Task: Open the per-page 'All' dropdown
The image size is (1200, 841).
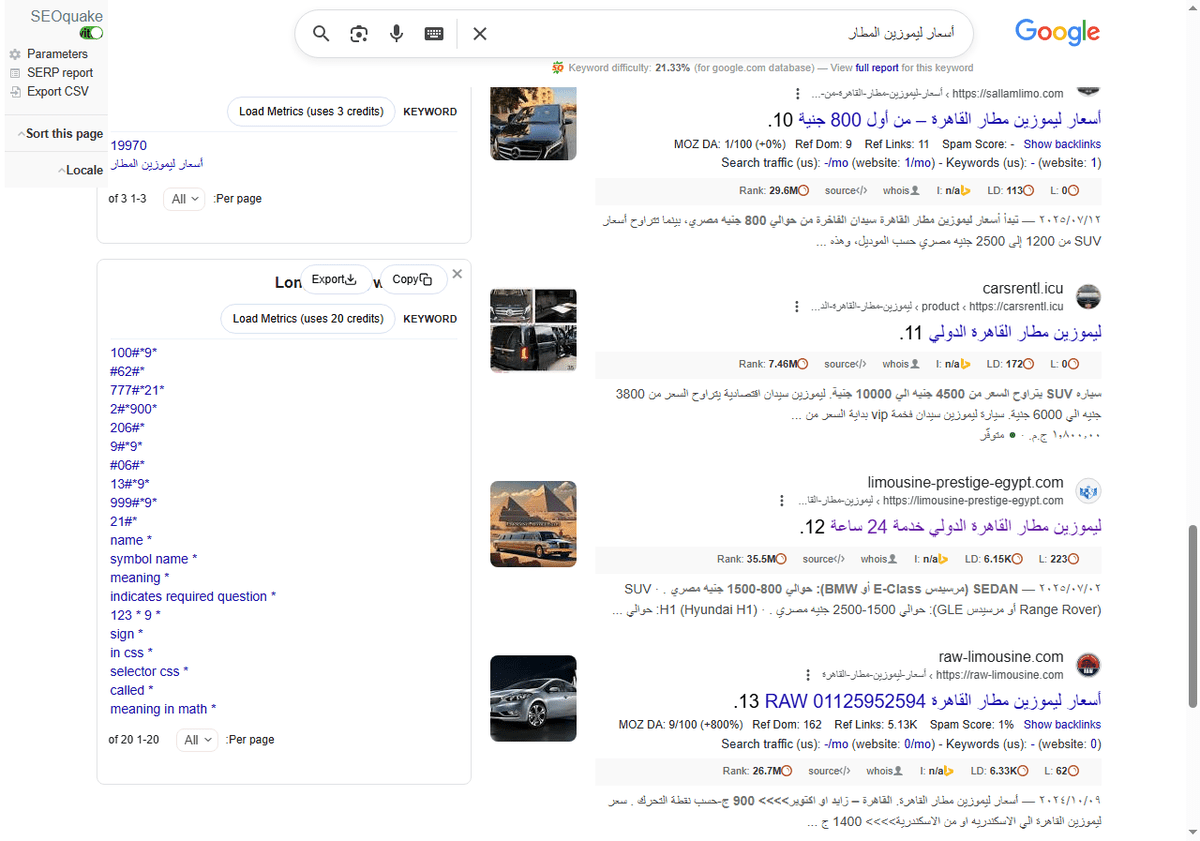Action: coord(184,198)
